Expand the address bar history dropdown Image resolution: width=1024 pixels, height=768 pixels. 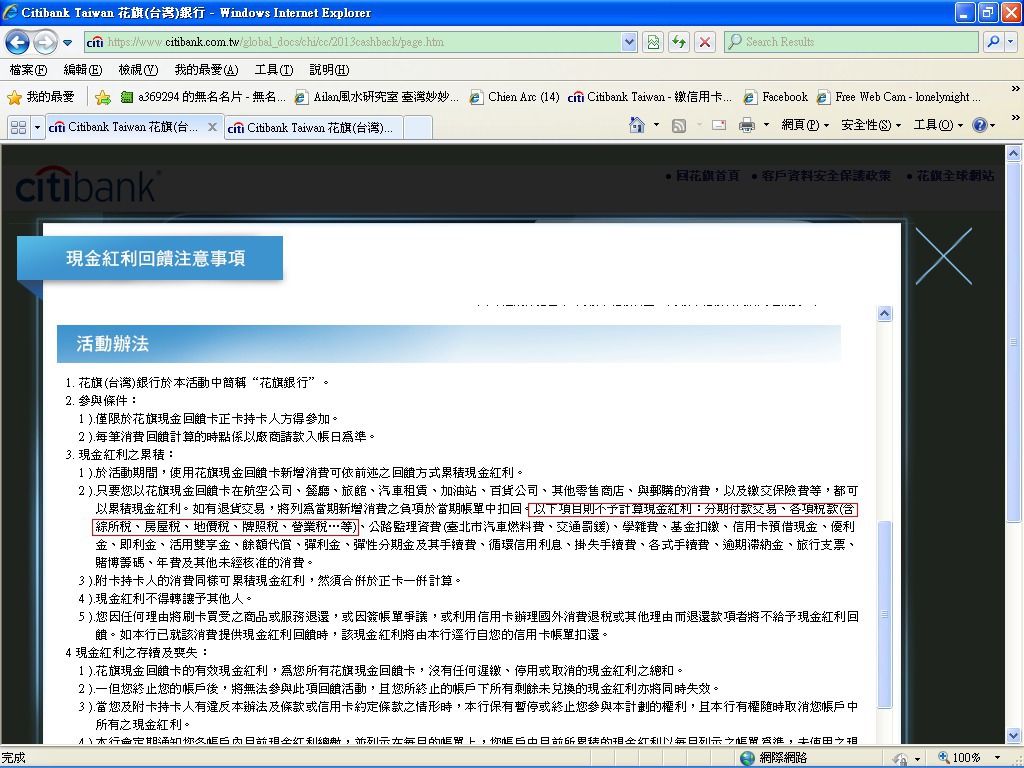point(629,42)
